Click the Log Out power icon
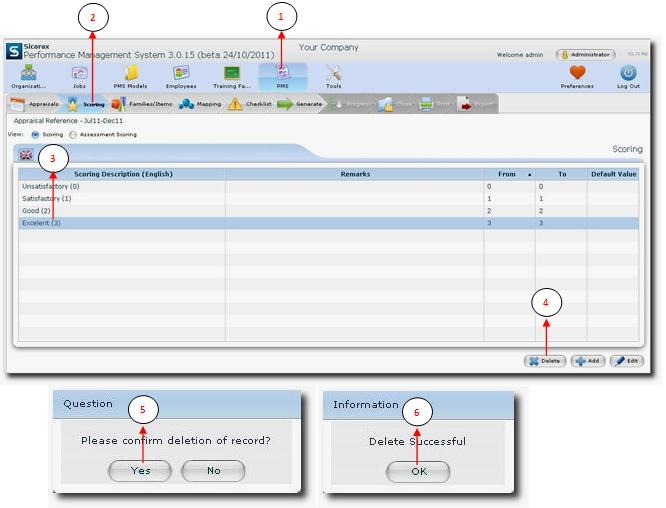This screenshot has height=508, width=666. coord(628,74)
